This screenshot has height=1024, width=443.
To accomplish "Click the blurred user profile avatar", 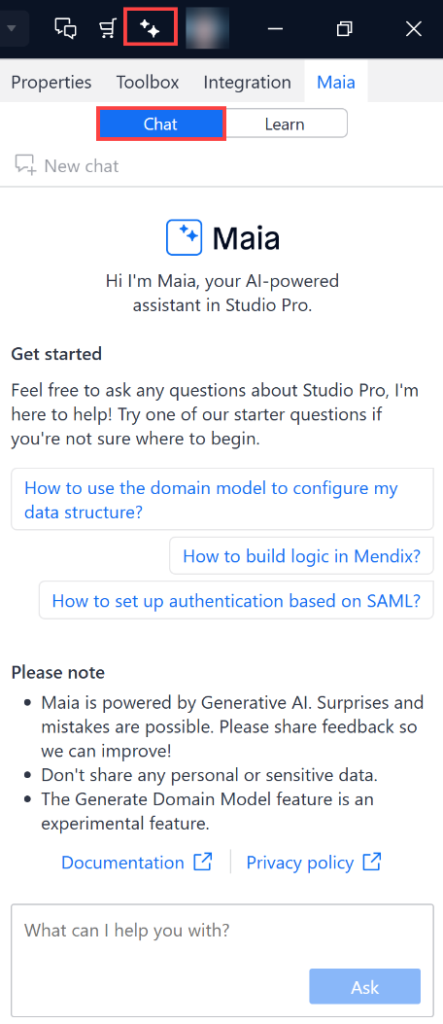I will tap(208, 29).
